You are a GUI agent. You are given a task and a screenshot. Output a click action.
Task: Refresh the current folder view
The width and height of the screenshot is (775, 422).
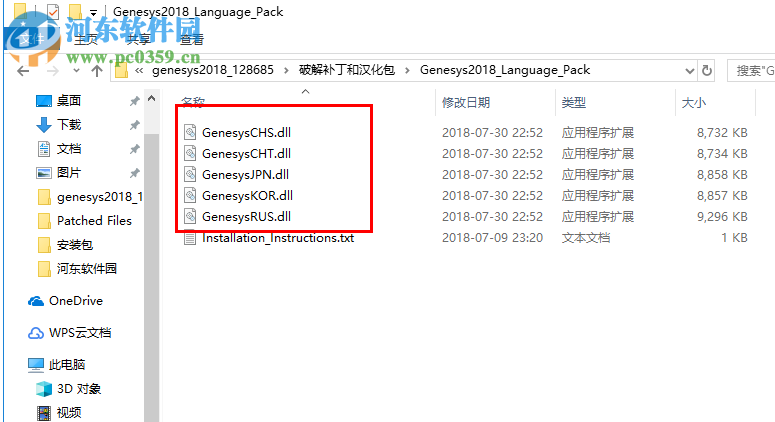(x=707, y=71)
